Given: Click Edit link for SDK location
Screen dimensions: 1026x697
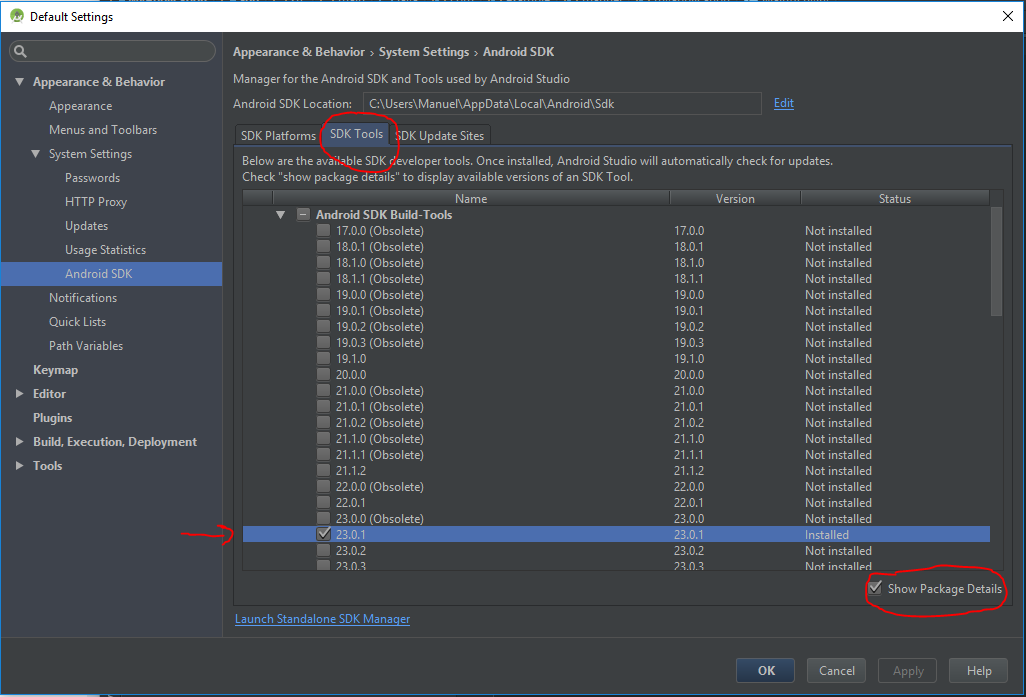Looking at the screenshot, I should [783, 103].
